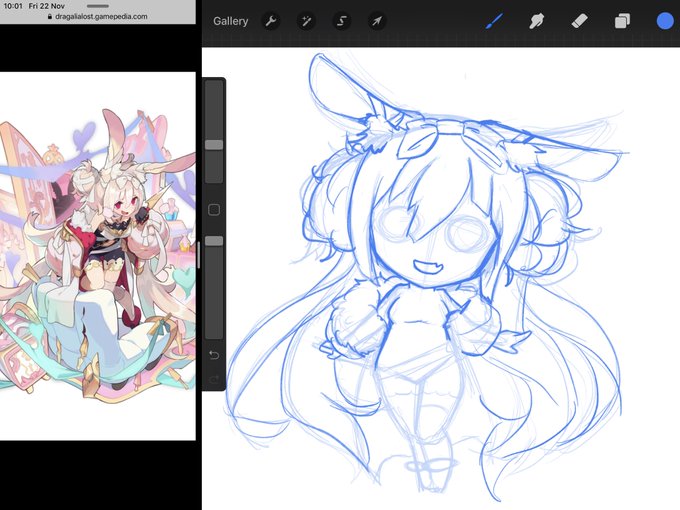This screenshot has height=510, width=680.
Task: Activate the Selection tool
Action: click(342, 21)
